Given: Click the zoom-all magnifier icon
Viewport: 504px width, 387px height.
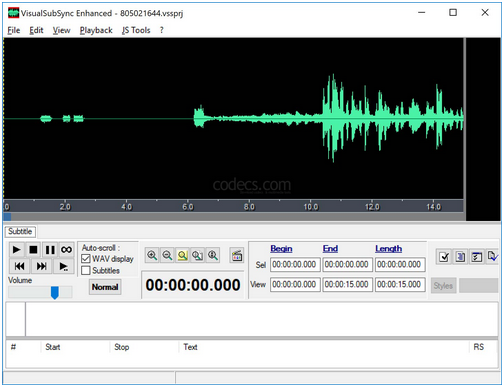Looking at the screenshot, I should point(197,256).
